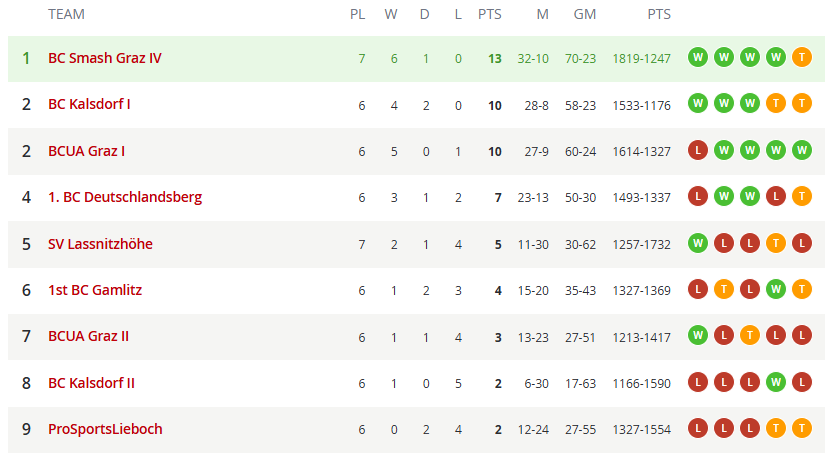836x467 pixels.
Task: Open the BC Smash Graz IV team page
Action: pos(105,58)
